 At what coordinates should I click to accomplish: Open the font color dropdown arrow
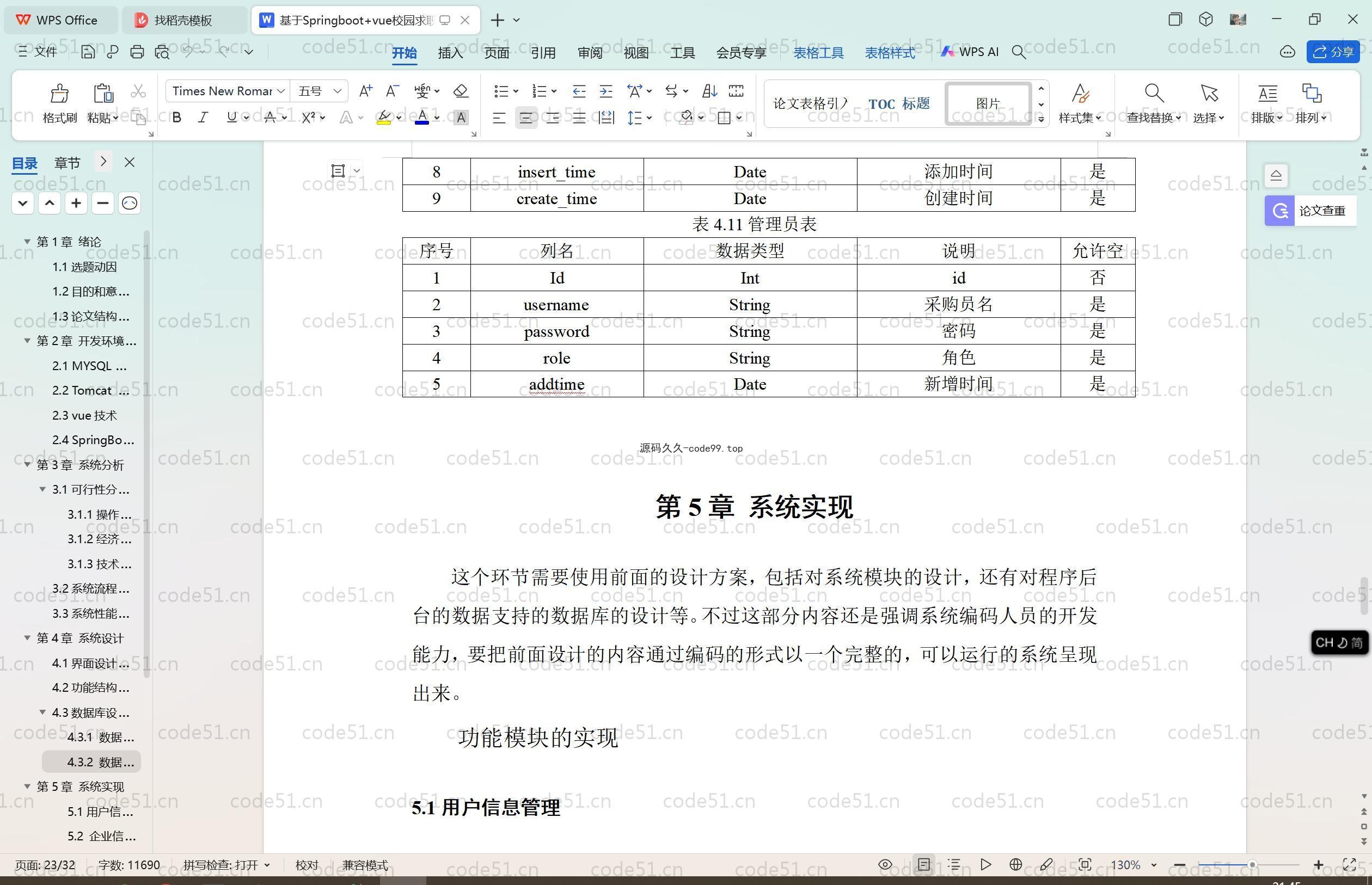pyautogui.click(x=437, y=118)
